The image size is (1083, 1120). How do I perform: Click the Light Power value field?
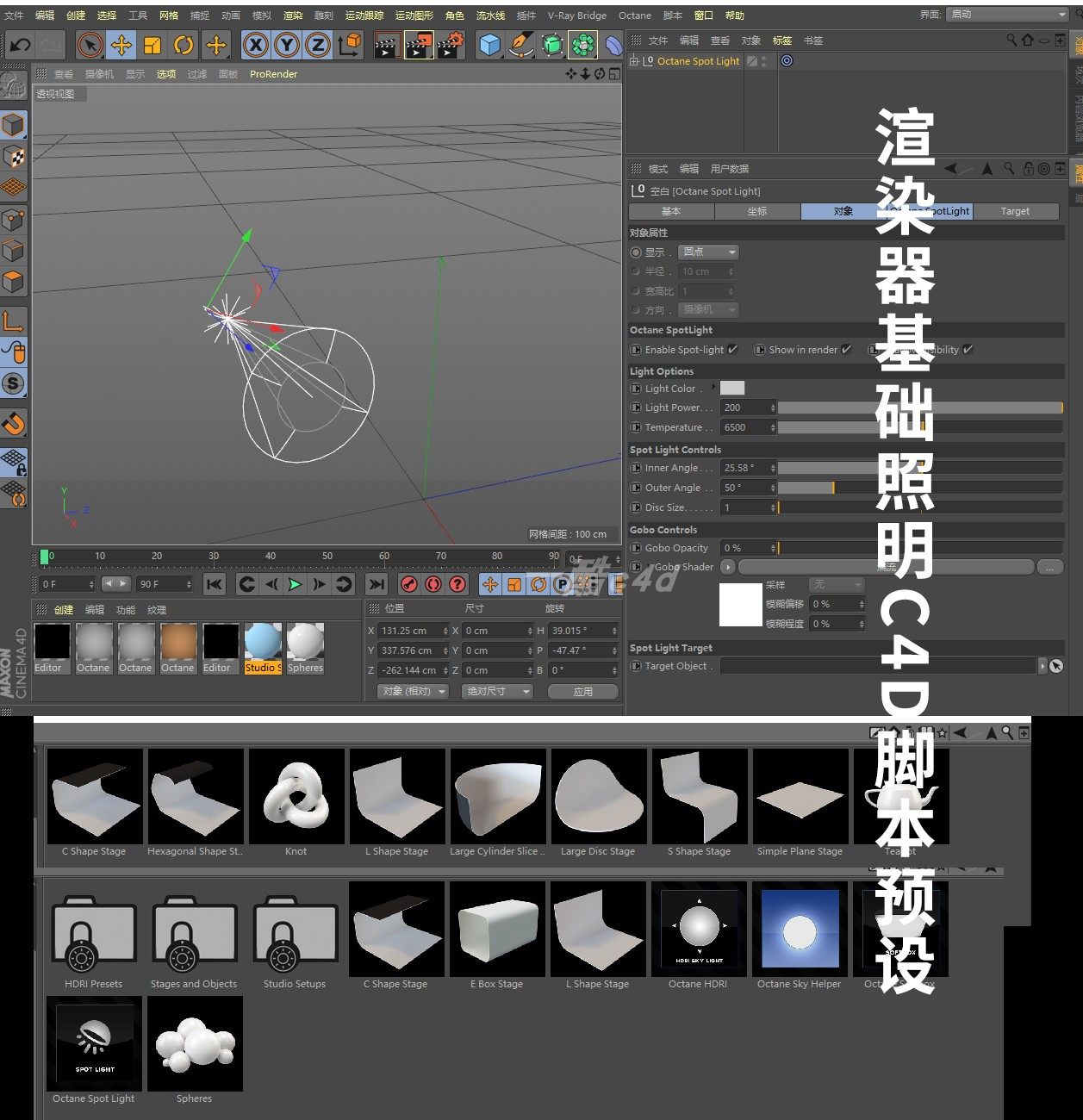click(x=748, y=408)
